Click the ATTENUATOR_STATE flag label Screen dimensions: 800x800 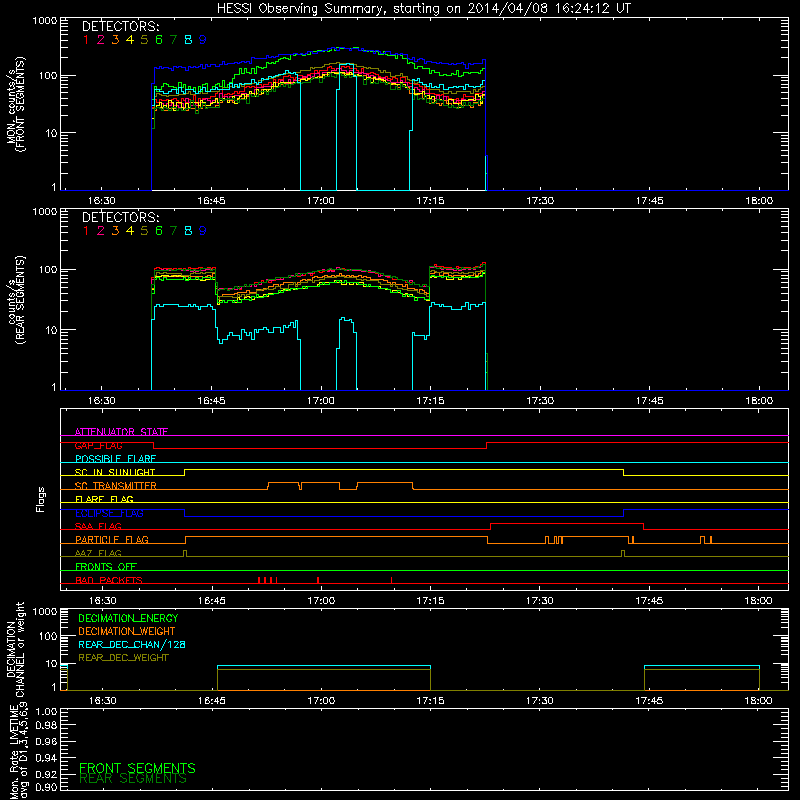click(x=121, y=432)
